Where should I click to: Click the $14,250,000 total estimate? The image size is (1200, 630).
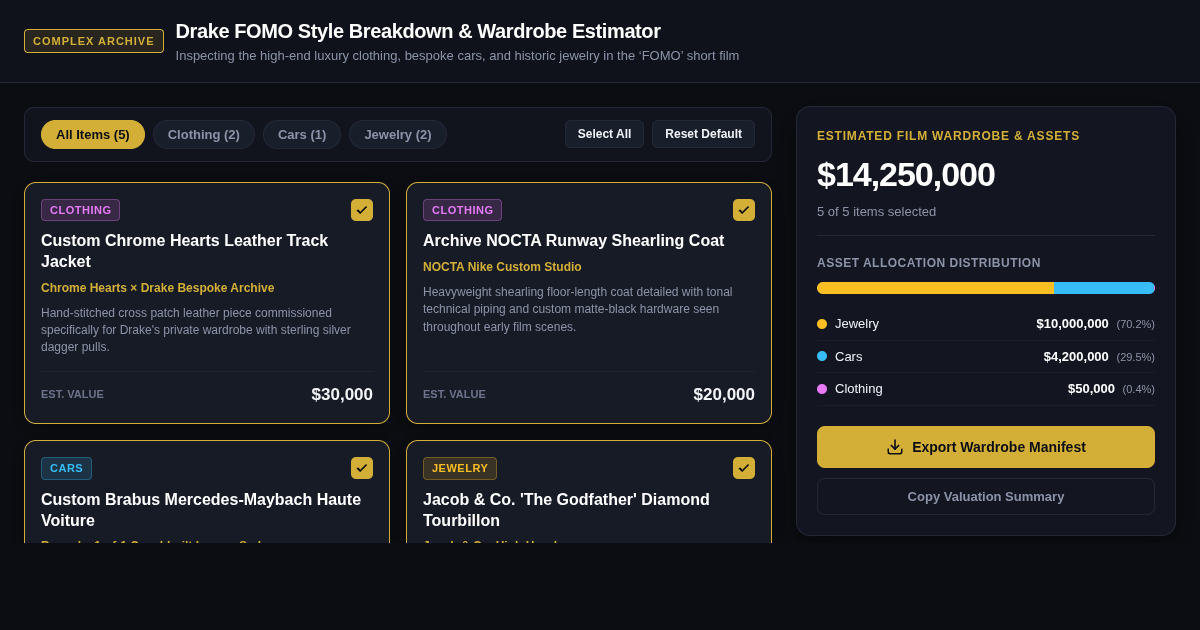click(906, 175)
